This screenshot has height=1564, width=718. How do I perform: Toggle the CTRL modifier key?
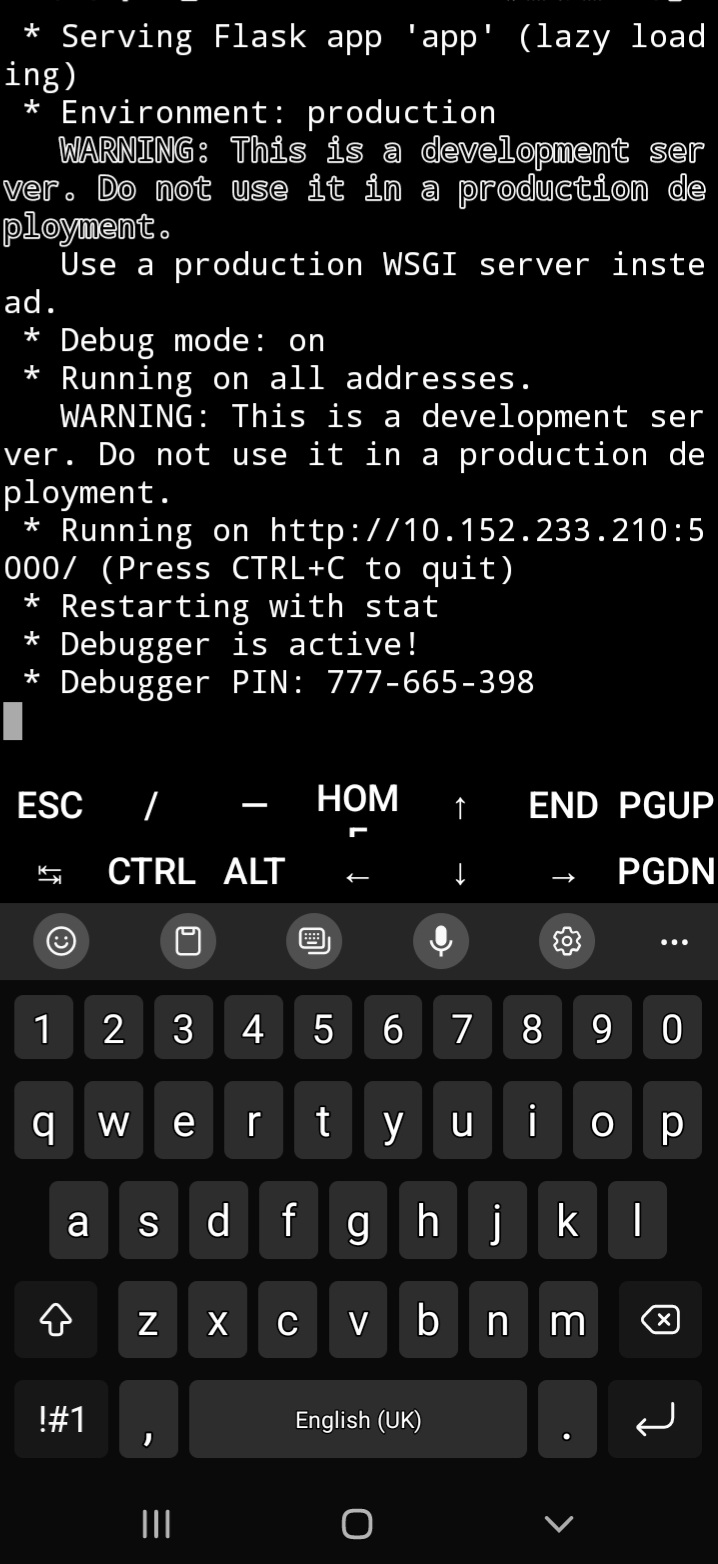(151, 872)
